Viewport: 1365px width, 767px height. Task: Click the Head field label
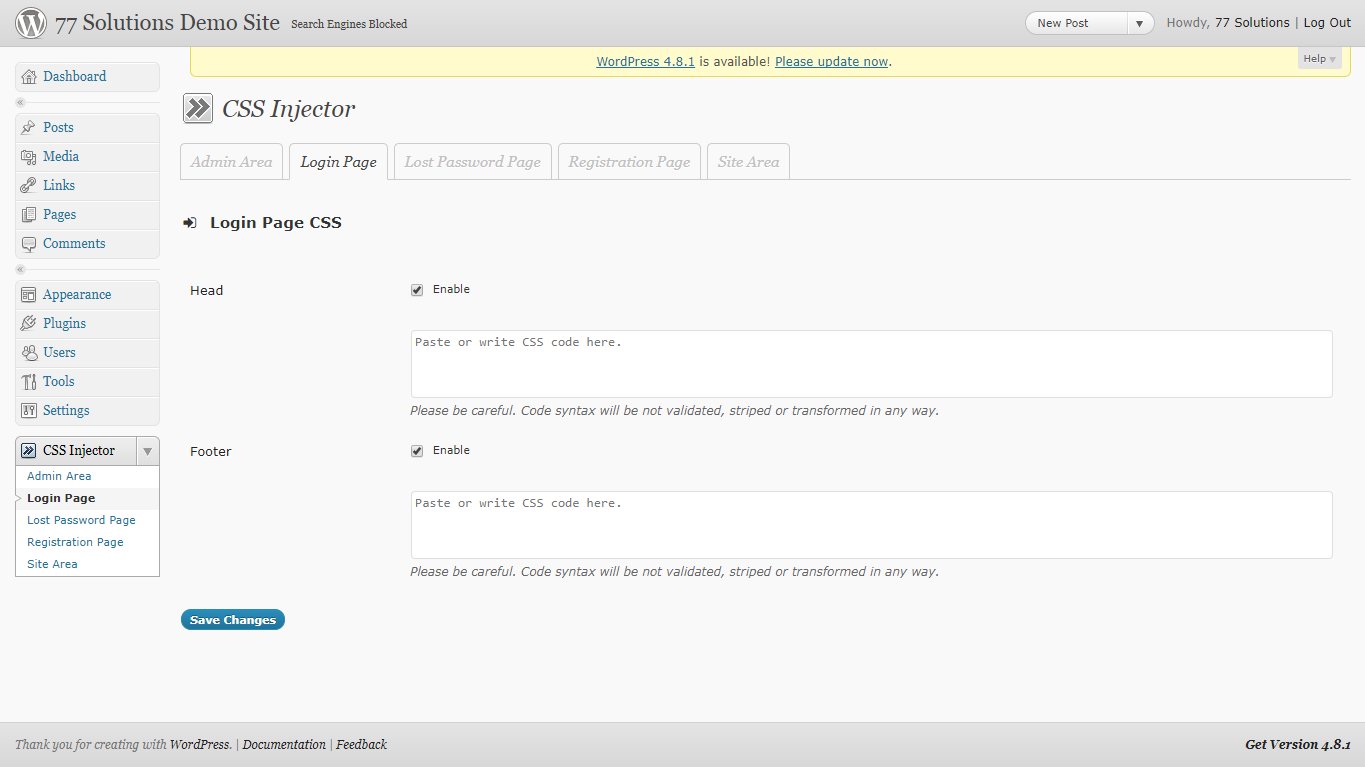(207, 291)
